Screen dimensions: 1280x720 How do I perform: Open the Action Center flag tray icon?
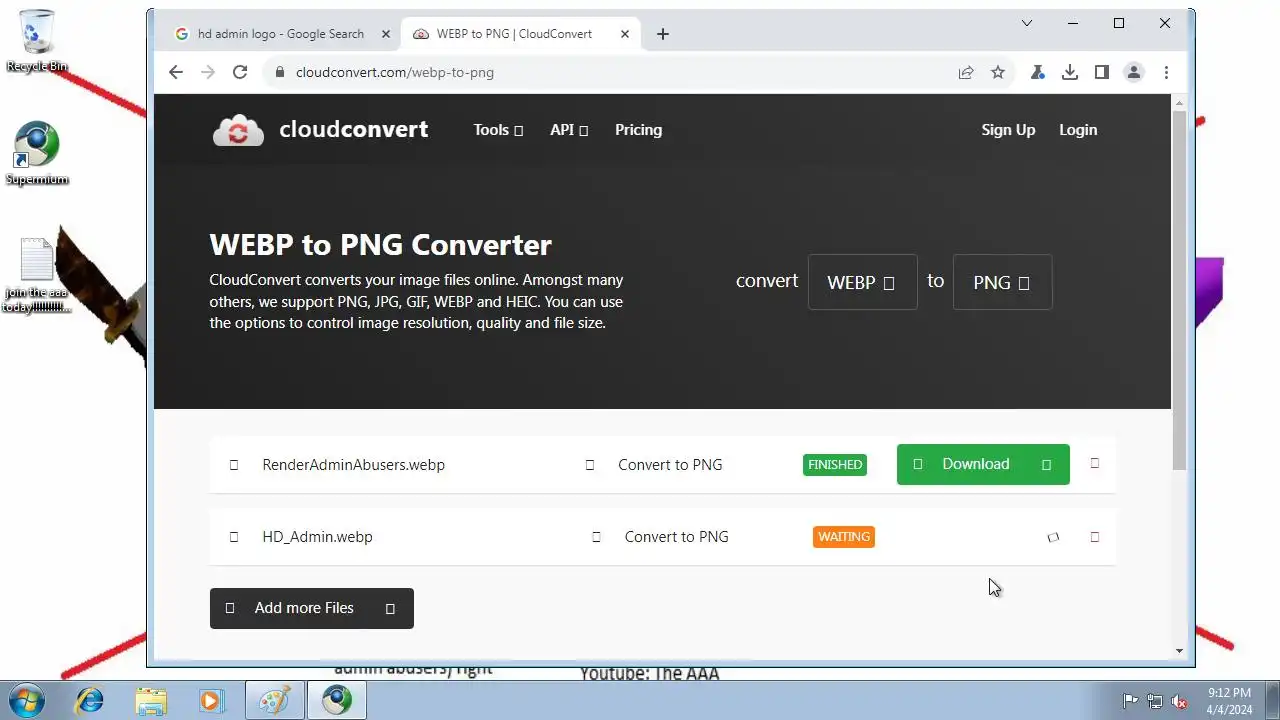click(x=1130, y=701)
